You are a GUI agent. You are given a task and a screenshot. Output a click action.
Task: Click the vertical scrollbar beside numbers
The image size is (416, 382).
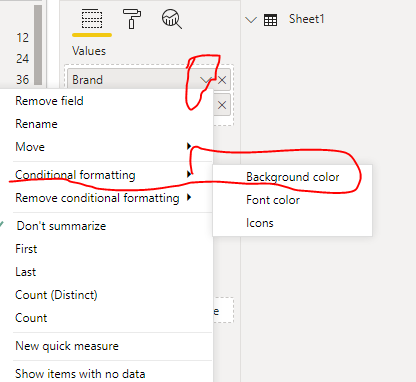38,45
